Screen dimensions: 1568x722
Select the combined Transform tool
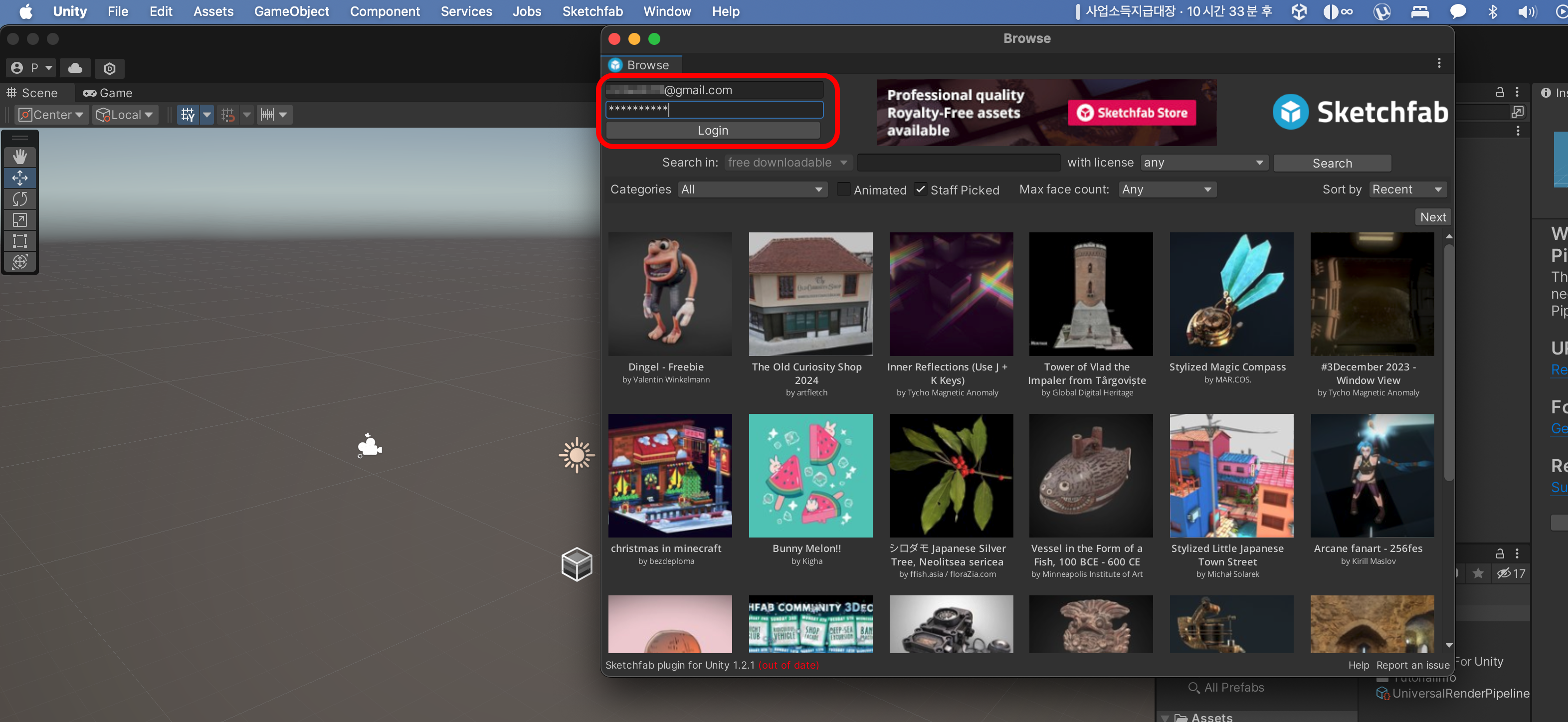pyautogui.click(x=19, y=262)
